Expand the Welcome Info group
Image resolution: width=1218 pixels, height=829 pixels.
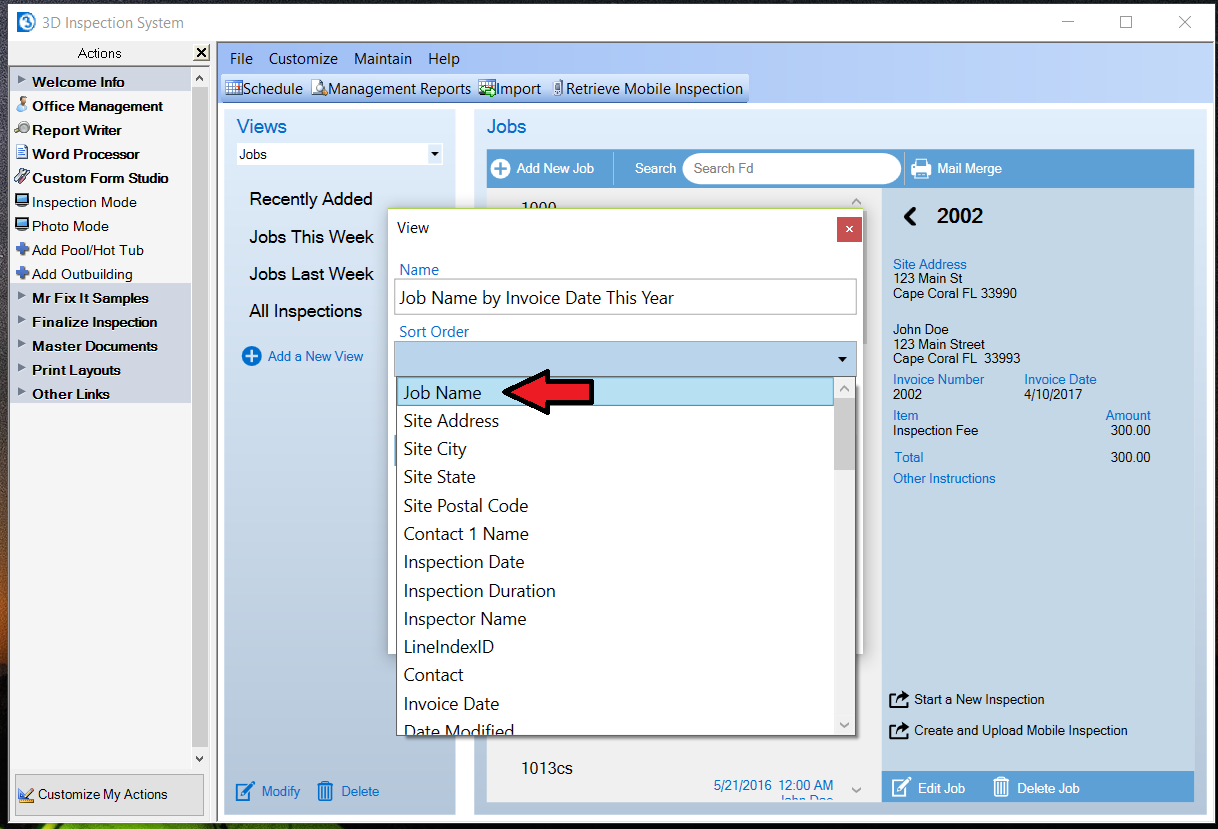coord(22,81)
